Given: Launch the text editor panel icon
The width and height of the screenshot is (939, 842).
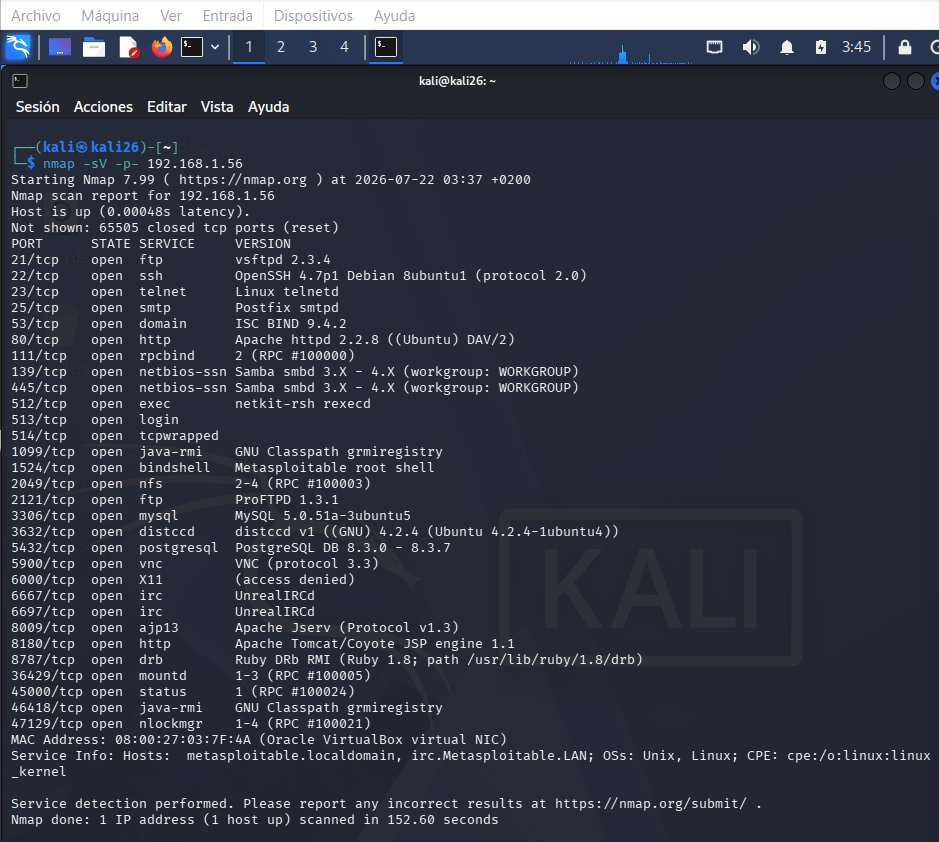Looking at the screenshot, I should (x=129, y=47).
